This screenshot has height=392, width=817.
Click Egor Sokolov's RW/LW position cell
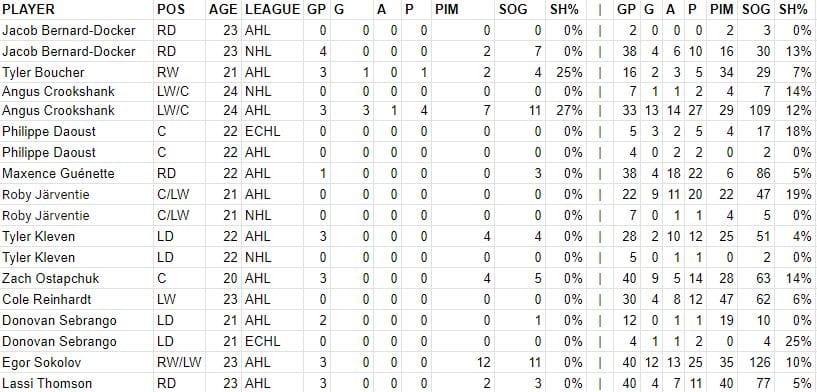[x=180, y=362]
